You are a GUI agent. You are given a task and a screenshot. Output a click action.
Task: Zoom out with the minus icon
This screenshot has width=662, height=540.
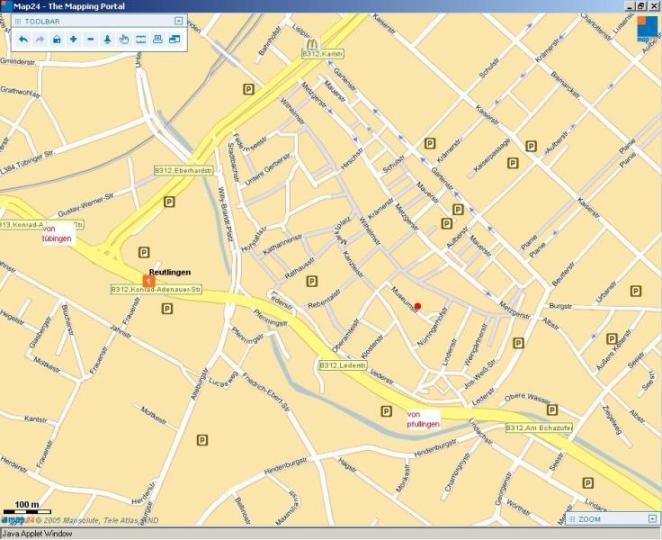[90, 39]
